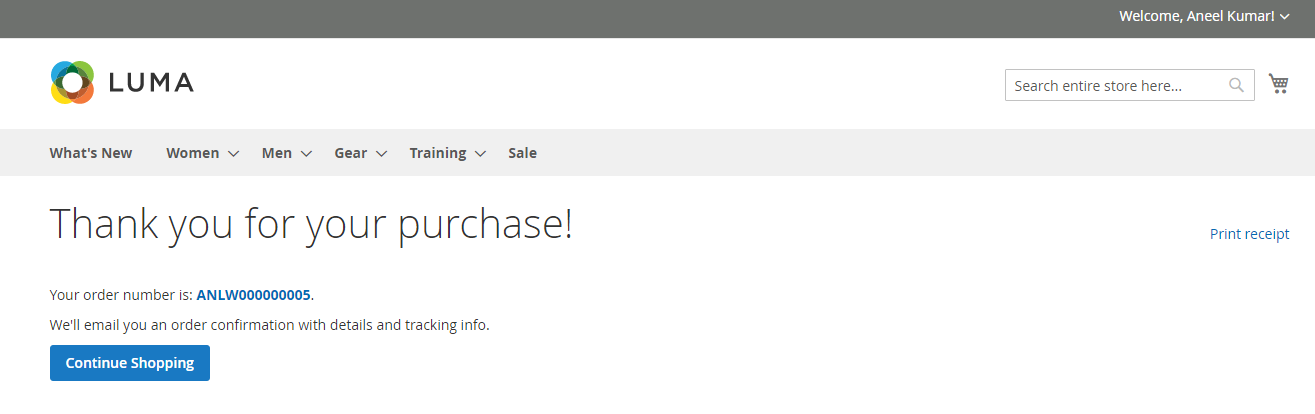The image size is (1315, 414).
Task: Open order number ANLW000000005 link
Action: pyautogui.click(x=254, y=295)
